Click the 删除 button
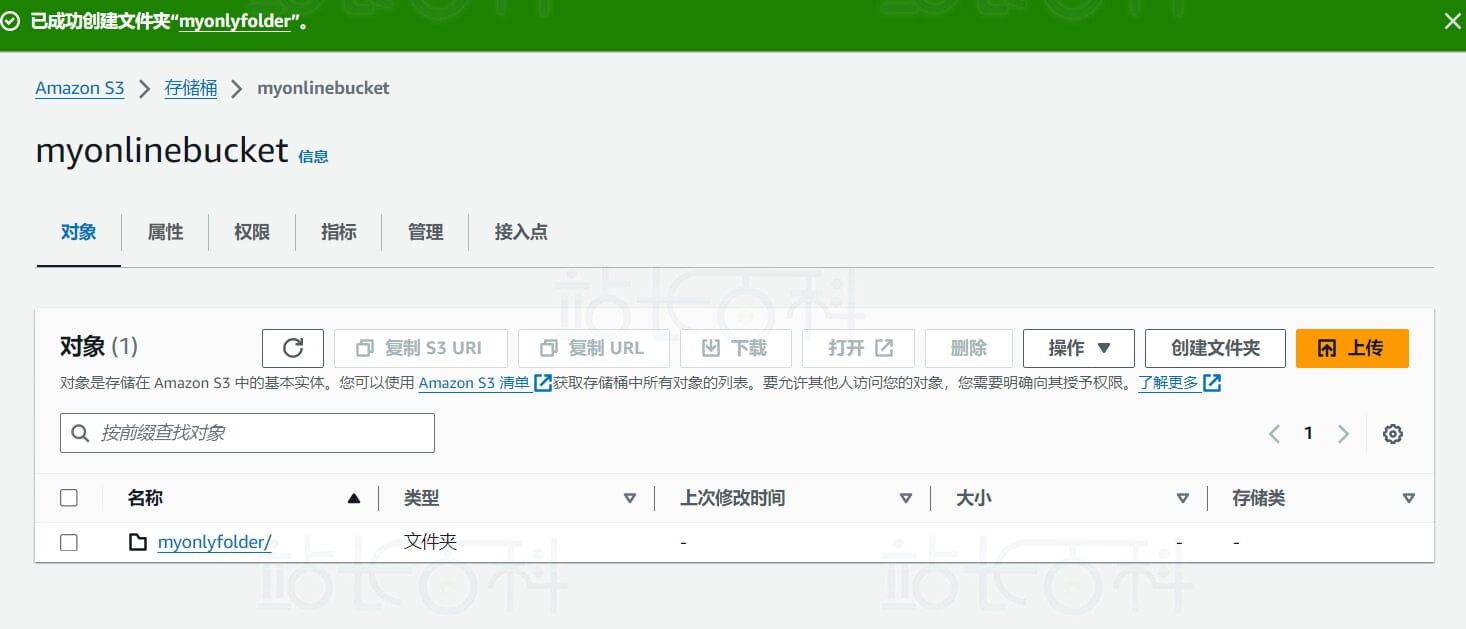 point(969,348)
